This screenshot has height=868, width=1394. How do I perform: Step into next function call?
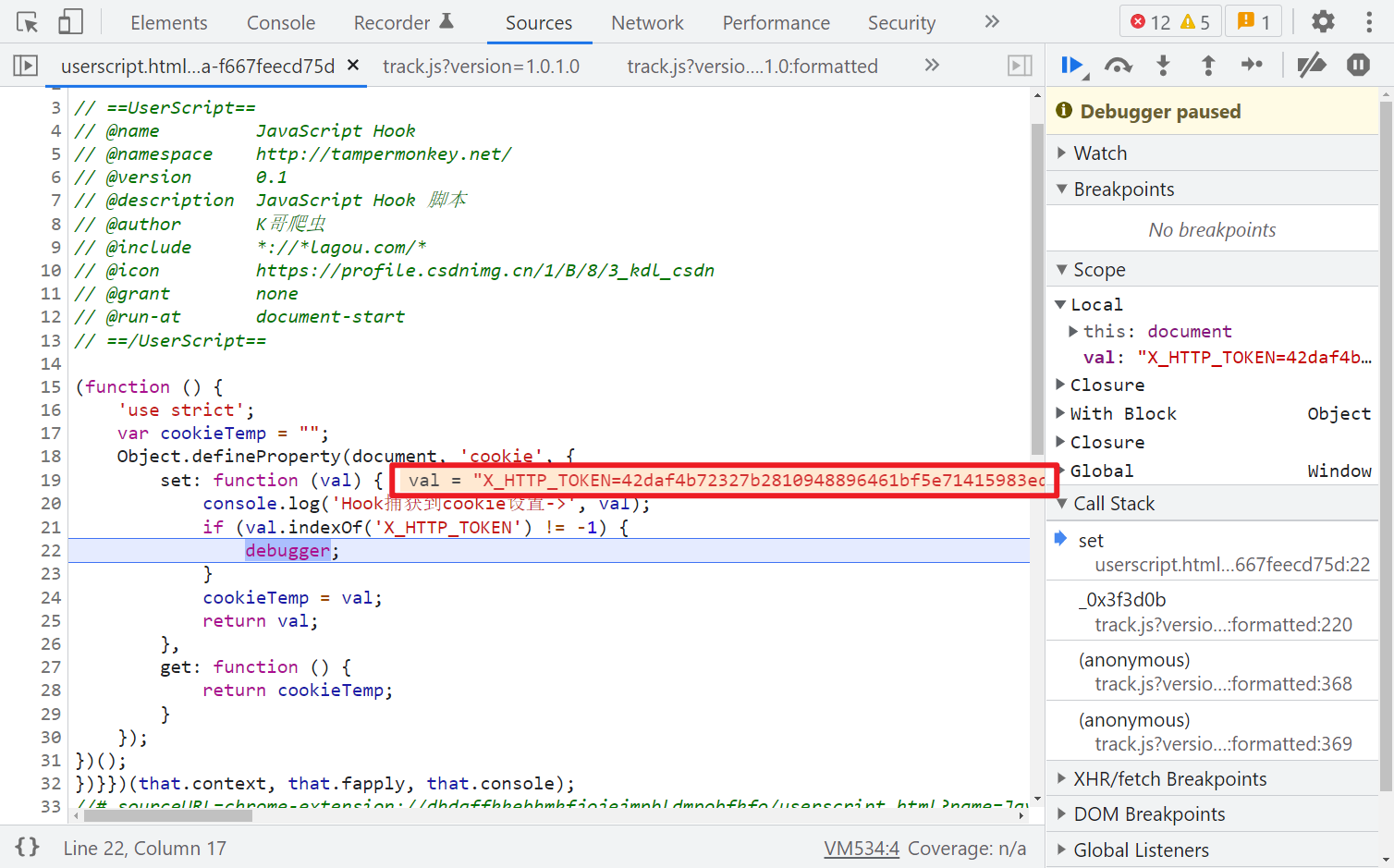click(x=1163, y=65)
